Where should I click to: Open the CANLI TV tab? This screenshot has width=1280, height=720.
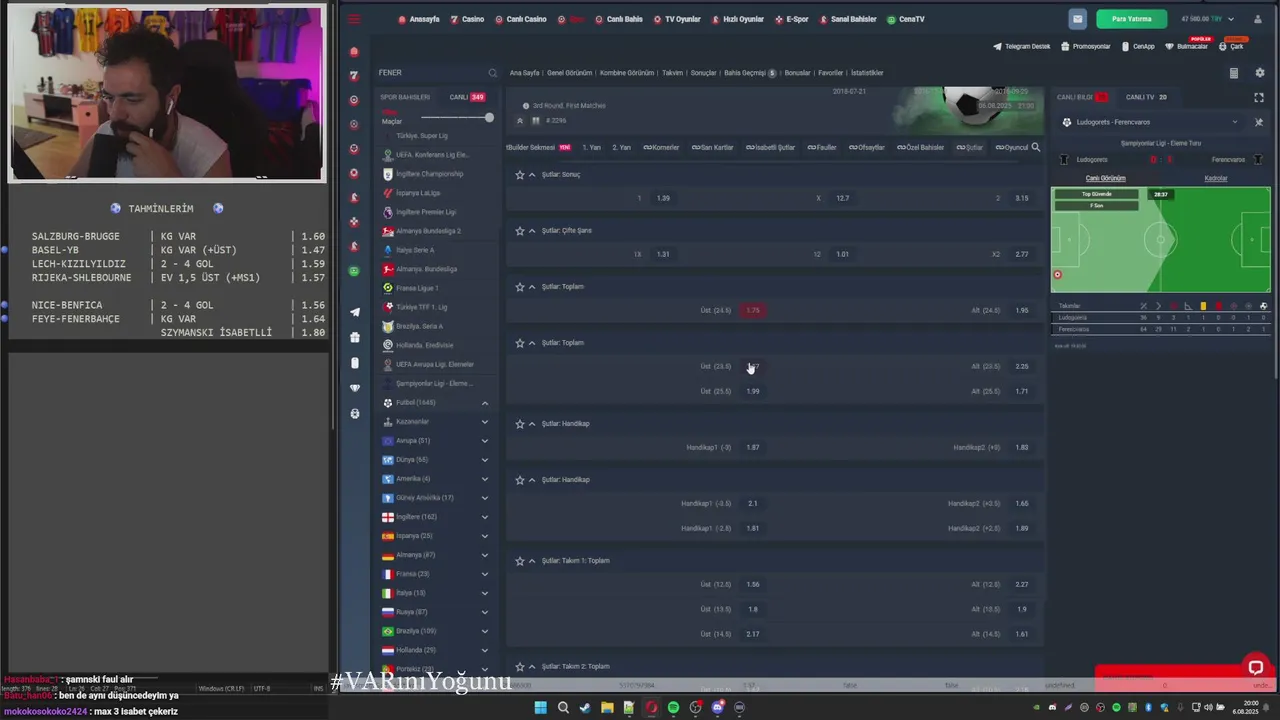pyautogui.click(x=1146, y=97)
